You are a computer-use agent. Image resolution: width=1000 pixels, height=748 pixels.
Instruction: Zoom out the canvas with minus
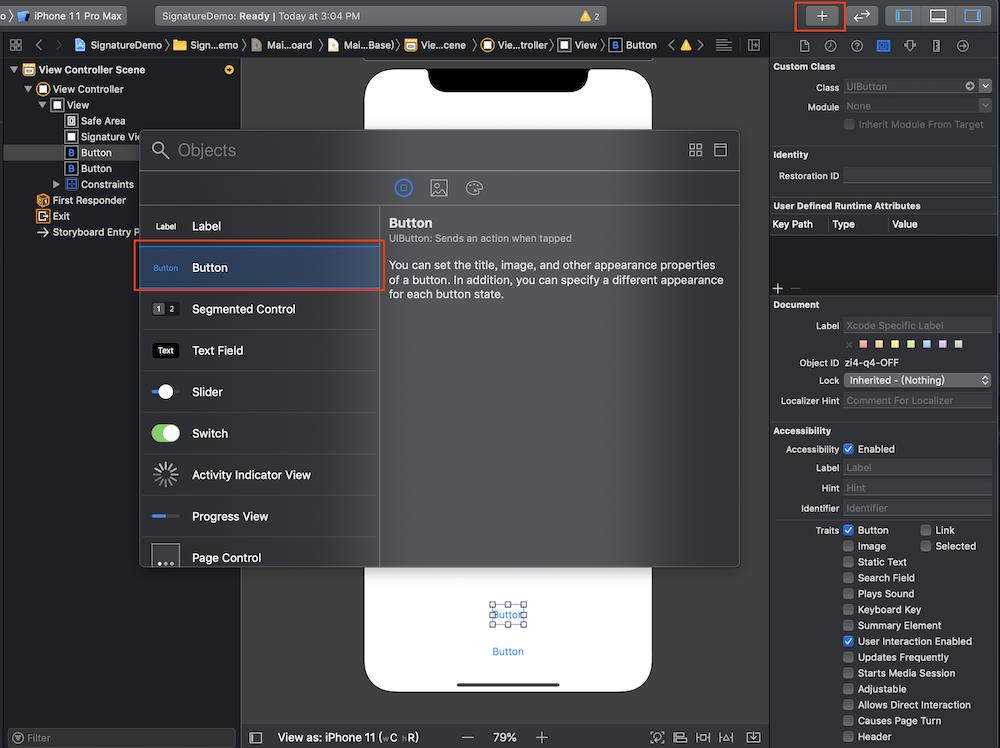pos(467,738)
